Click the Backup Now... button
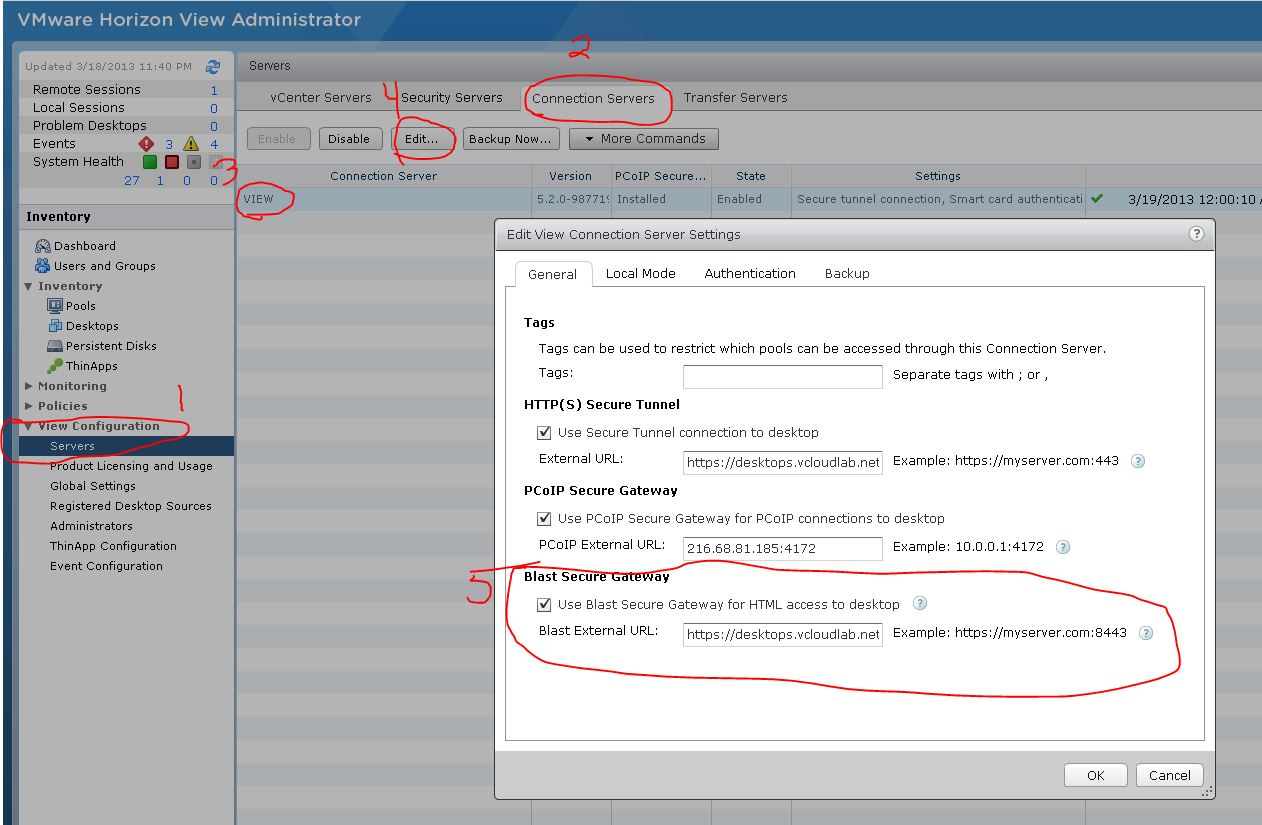 (510, 139)
